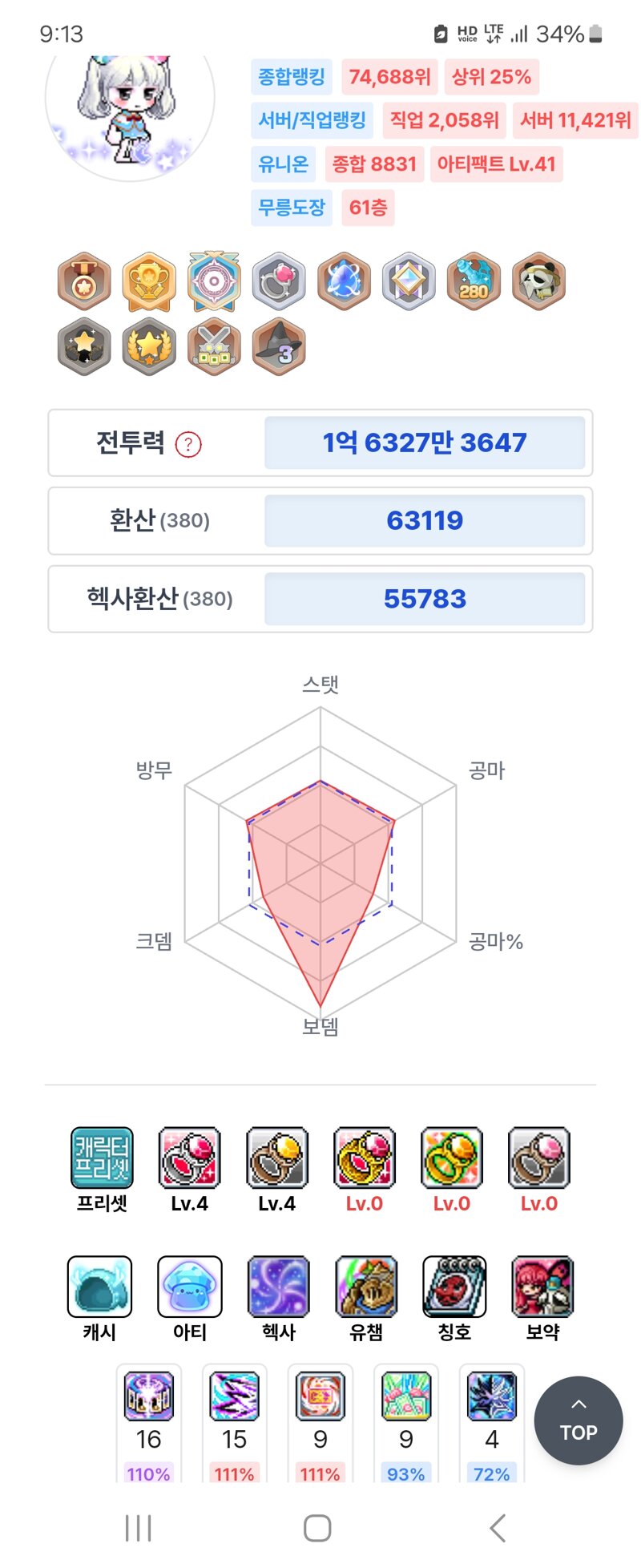
Task: Open the skill icon with level 16
Action: click(x=148, y=1396)
